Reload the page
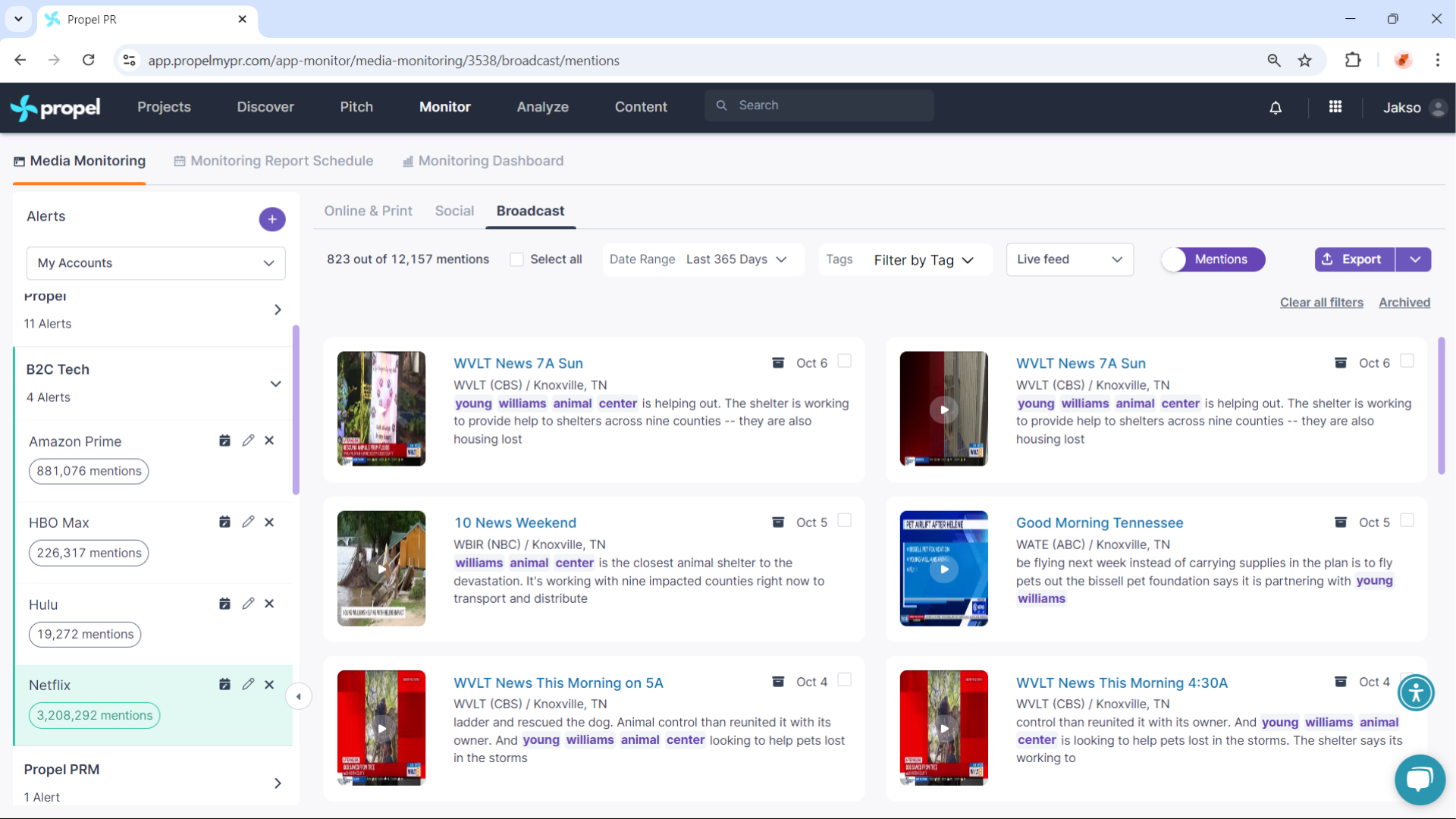This screenshot has height=819, width=1456. tap(89, 60)
